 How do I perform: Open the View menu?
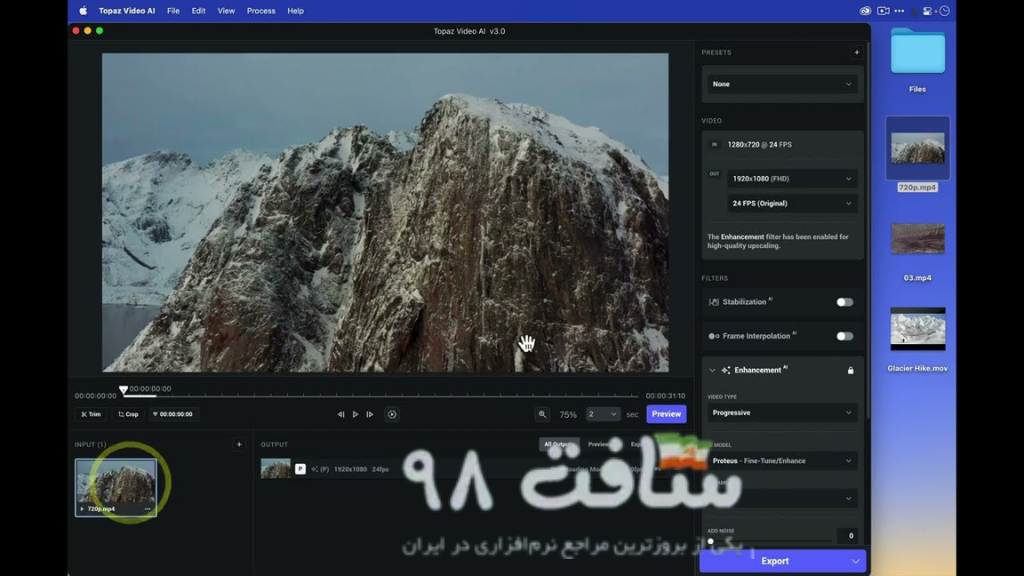tap(226, 10)
